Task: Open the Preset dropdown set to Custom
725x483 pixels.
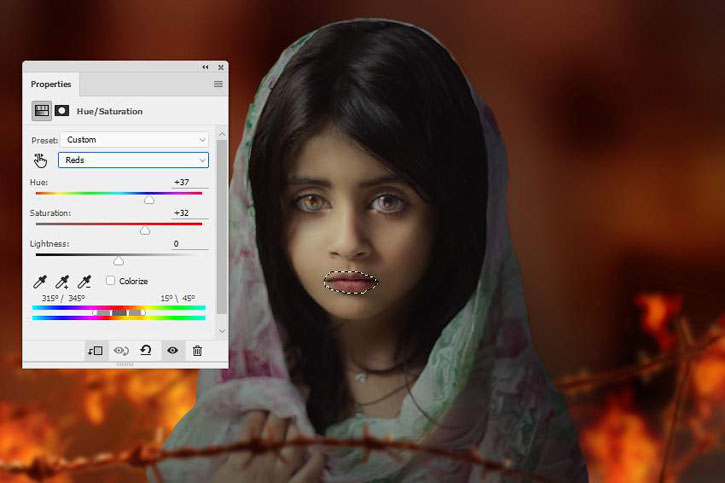Action: click(x=135, y=140)
